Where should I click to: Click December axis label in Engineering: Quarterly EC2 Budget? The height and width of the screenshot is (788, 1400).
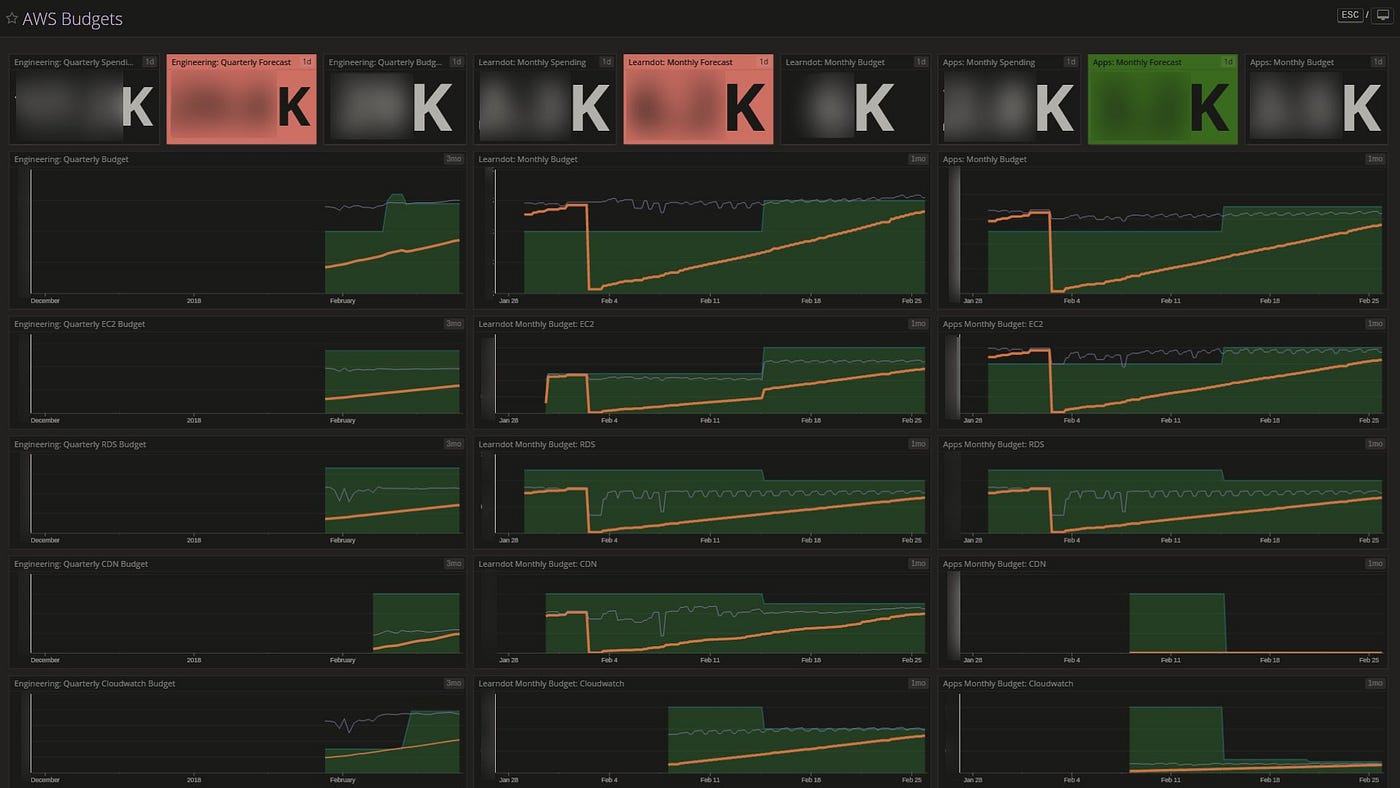(x=45, y=420)
